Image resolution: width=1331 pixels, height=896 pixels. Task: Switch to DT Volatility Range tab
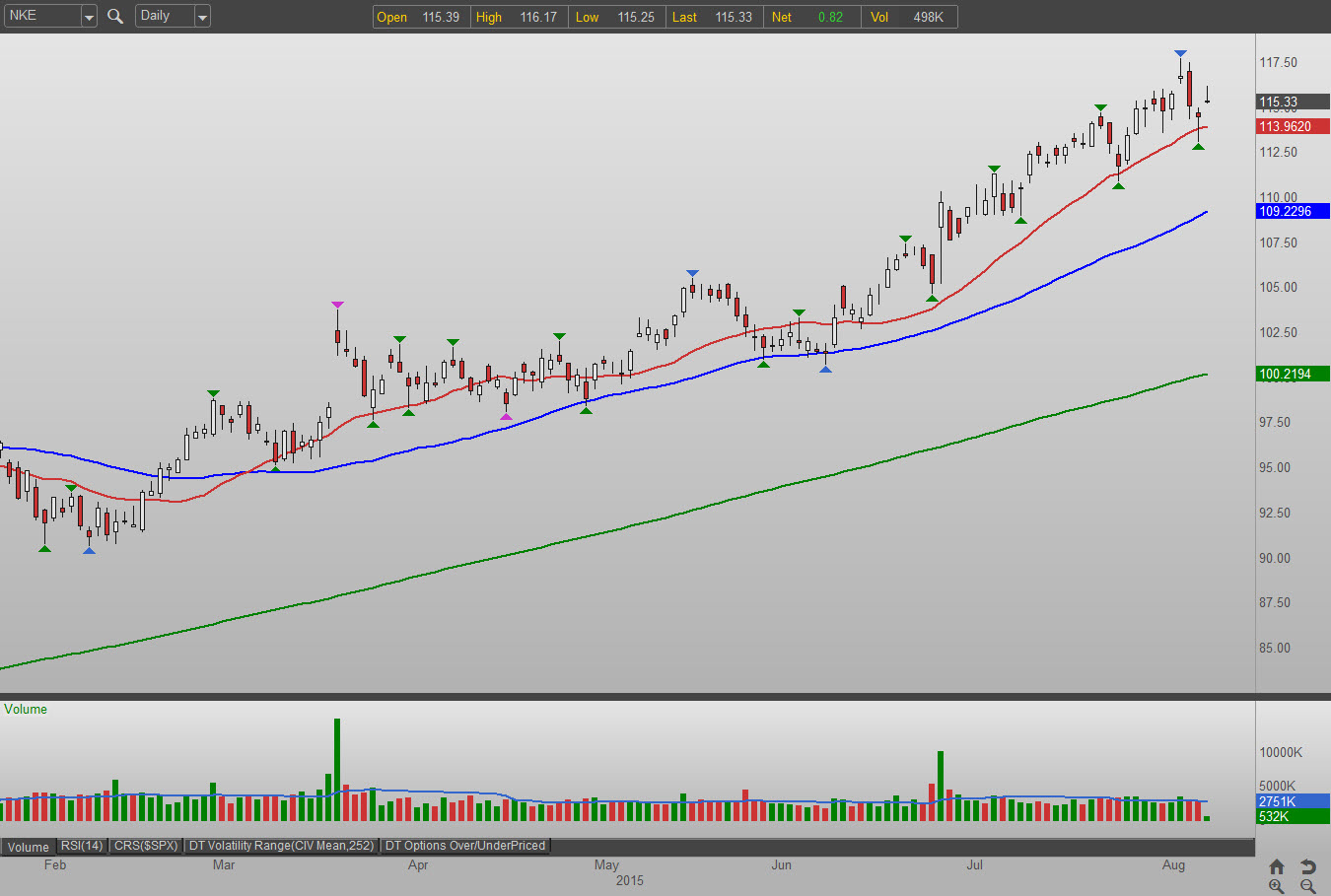coord(282,846)
